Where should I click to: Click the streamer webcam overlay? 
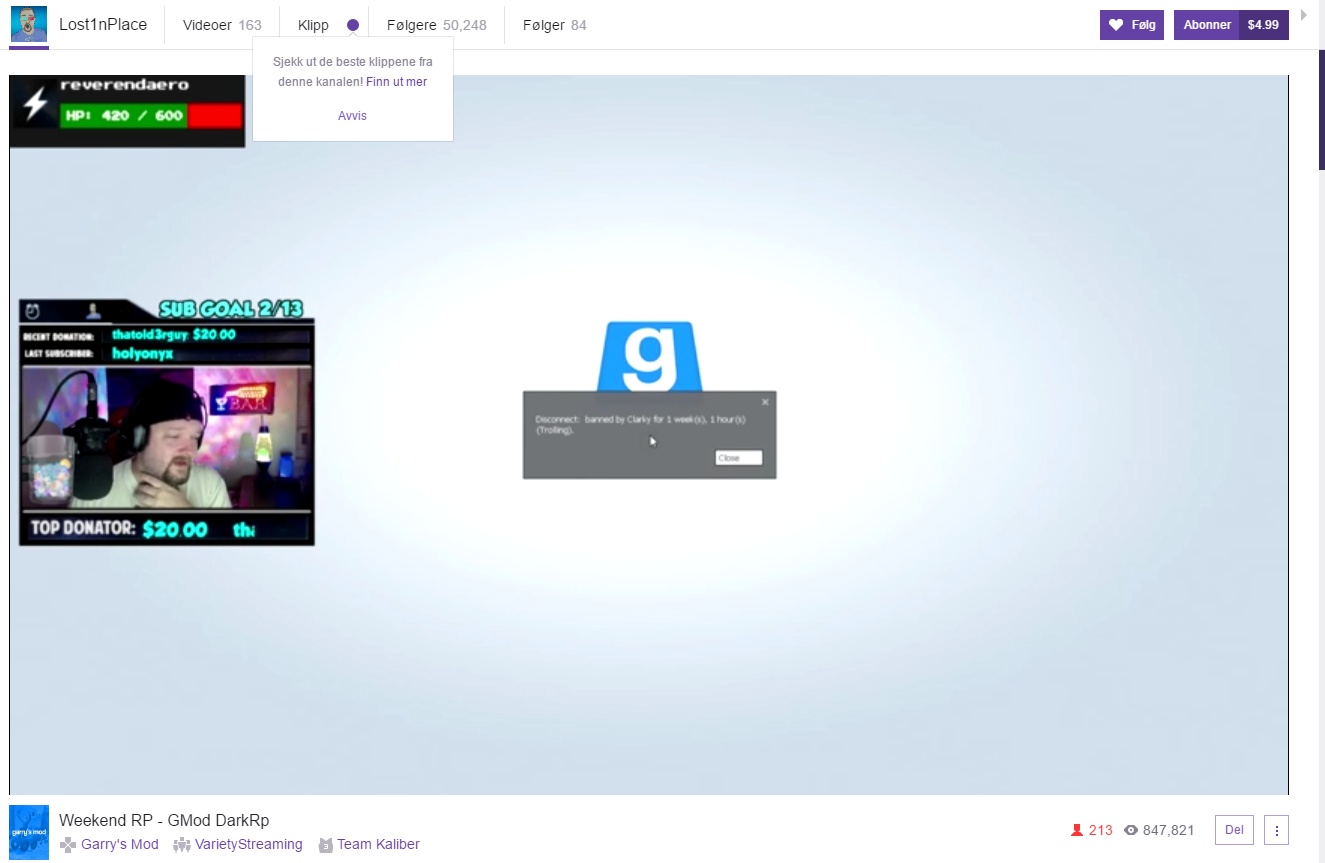167,440
